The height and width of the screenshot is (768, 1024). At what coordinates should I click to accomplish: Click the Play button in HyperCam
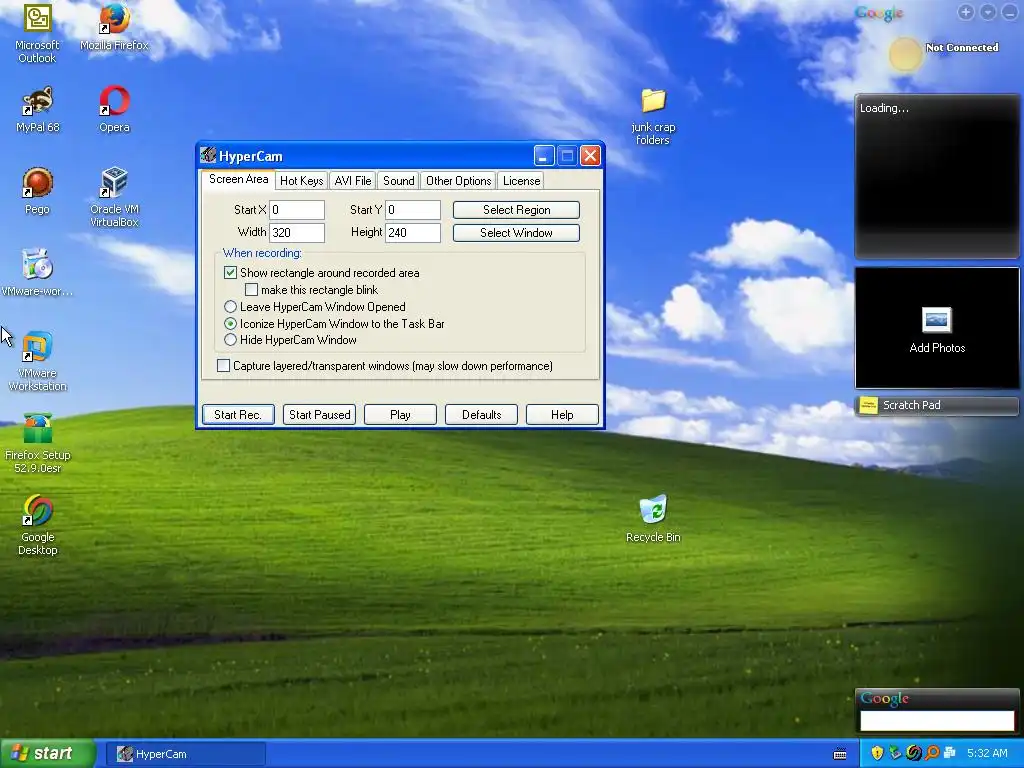click(400, 415)
